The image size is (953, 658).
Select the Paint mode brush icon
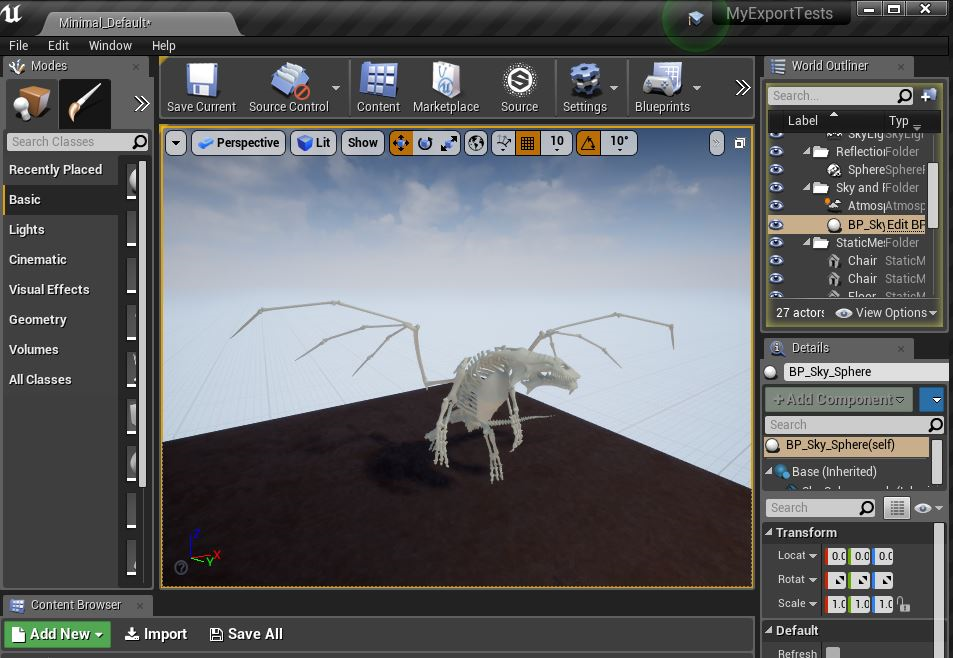[x=84, y=103]
